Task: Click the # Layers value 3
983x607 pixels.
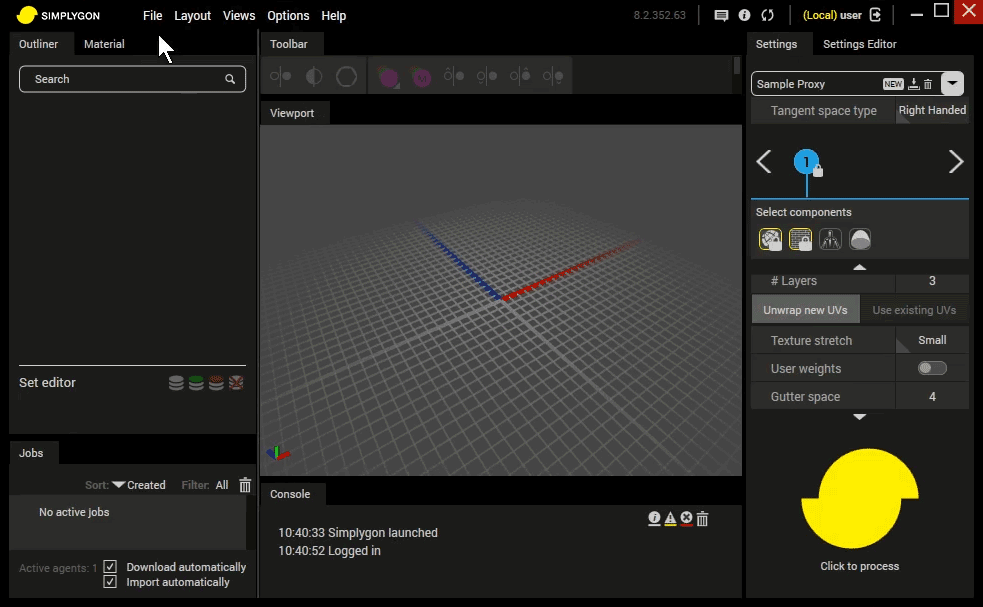Action: click(932, 281)
